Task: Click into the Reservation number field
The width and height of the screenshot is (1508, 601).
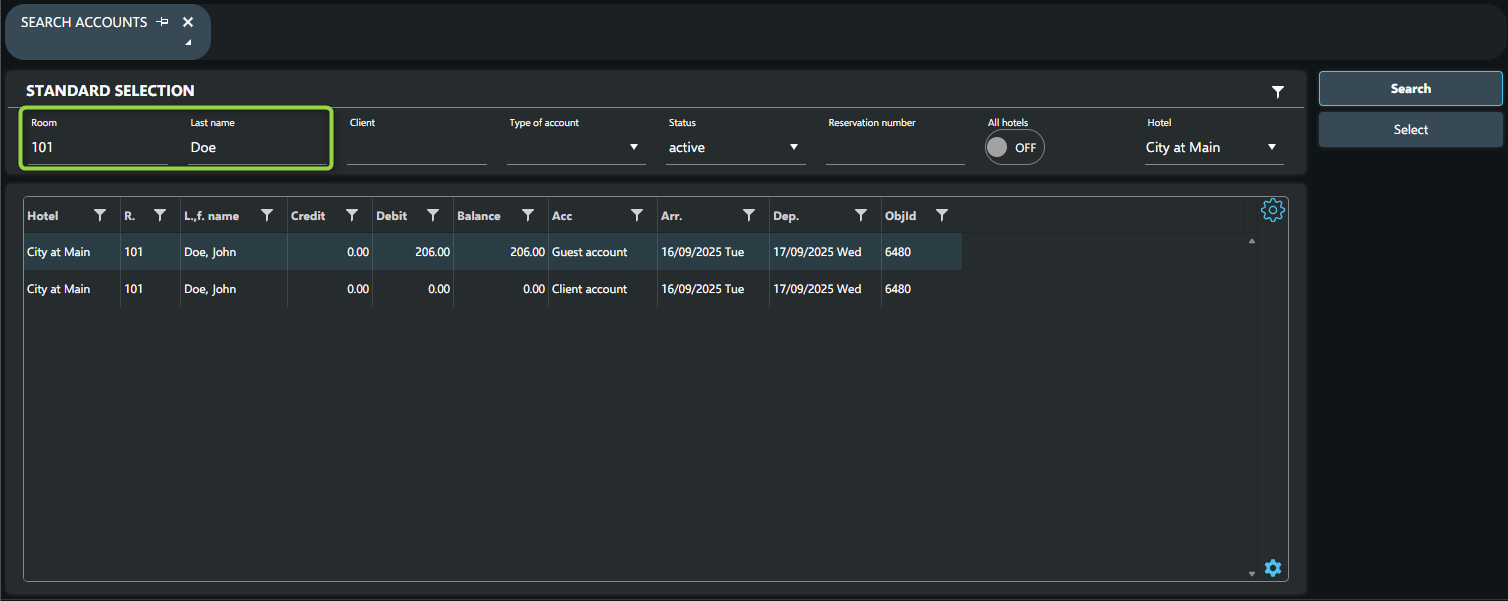Action: point(895,148)
